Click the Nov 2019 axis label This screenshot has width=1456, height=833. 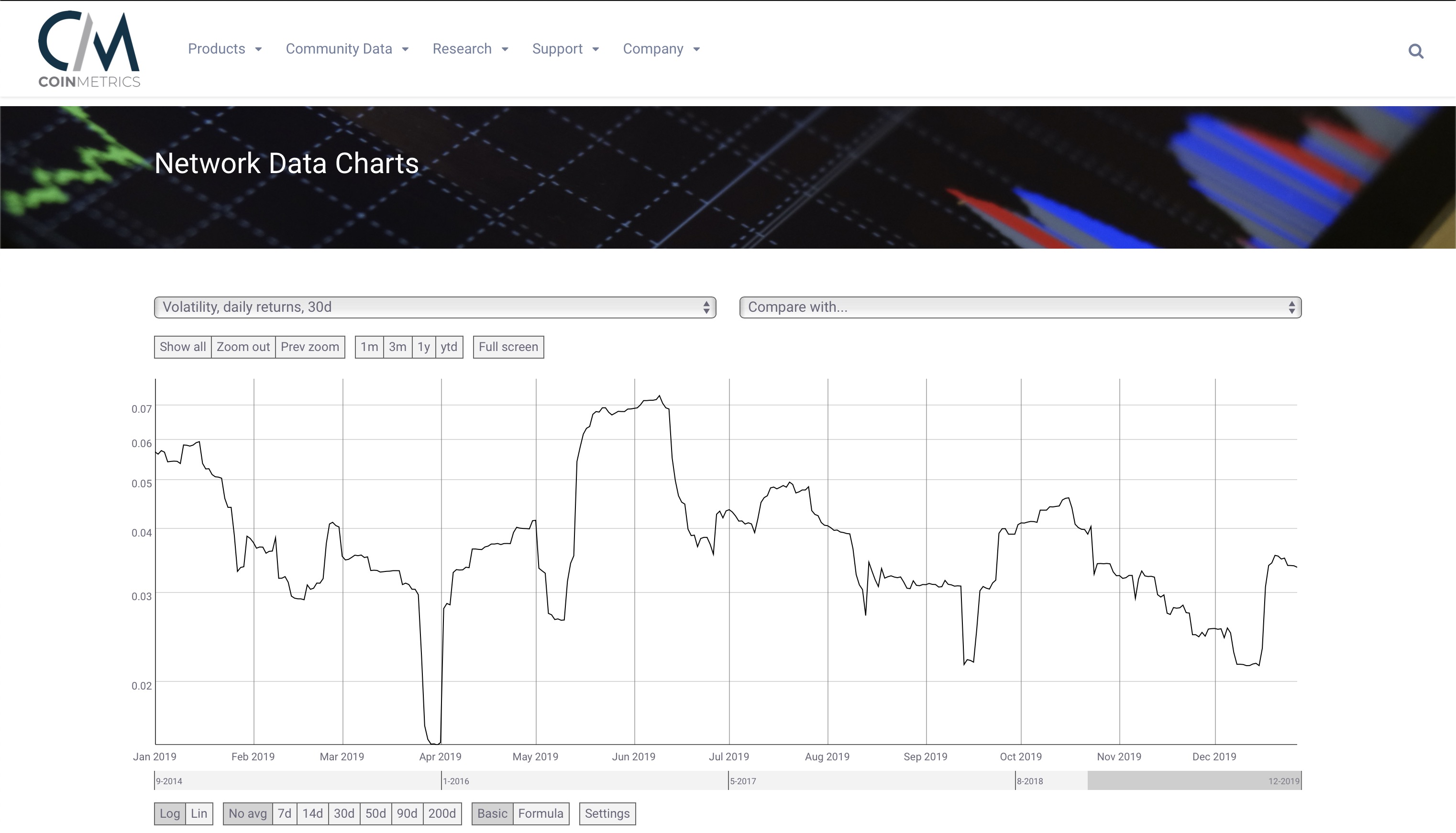pyautogui.click(x=1118, y=756)
